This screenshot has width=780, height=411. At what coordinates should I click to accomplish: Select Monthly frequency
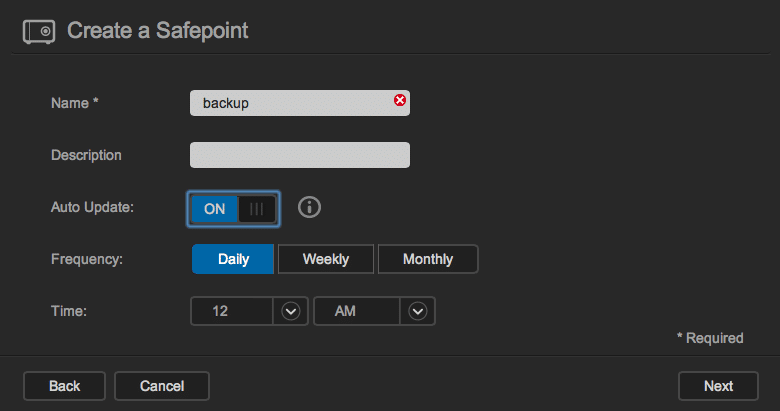pos(428,259)
